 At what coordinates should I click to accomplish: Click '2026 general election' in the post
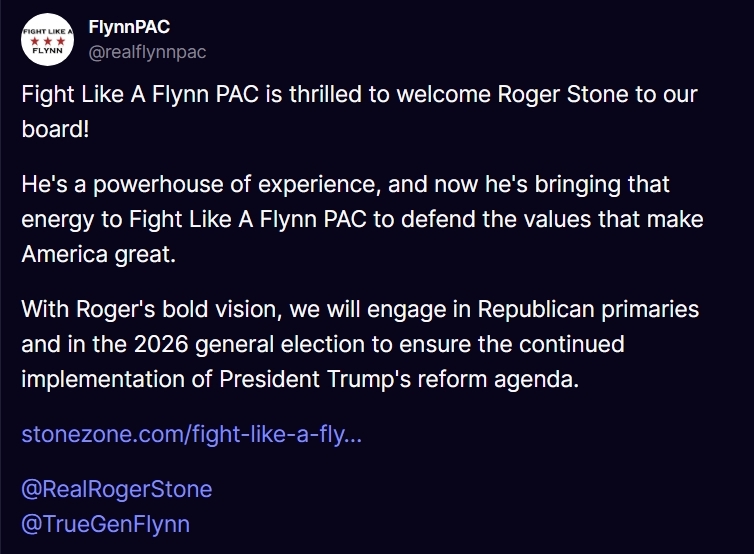(x=263, y=344)
